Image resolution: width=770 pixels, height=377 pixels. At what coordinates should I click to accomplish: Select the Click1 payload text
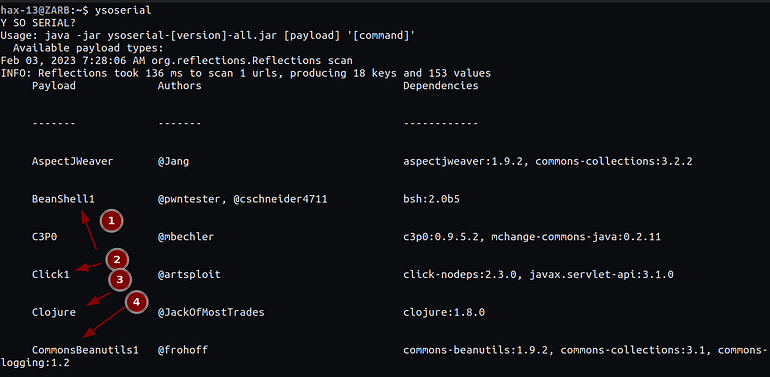(51, 274)
